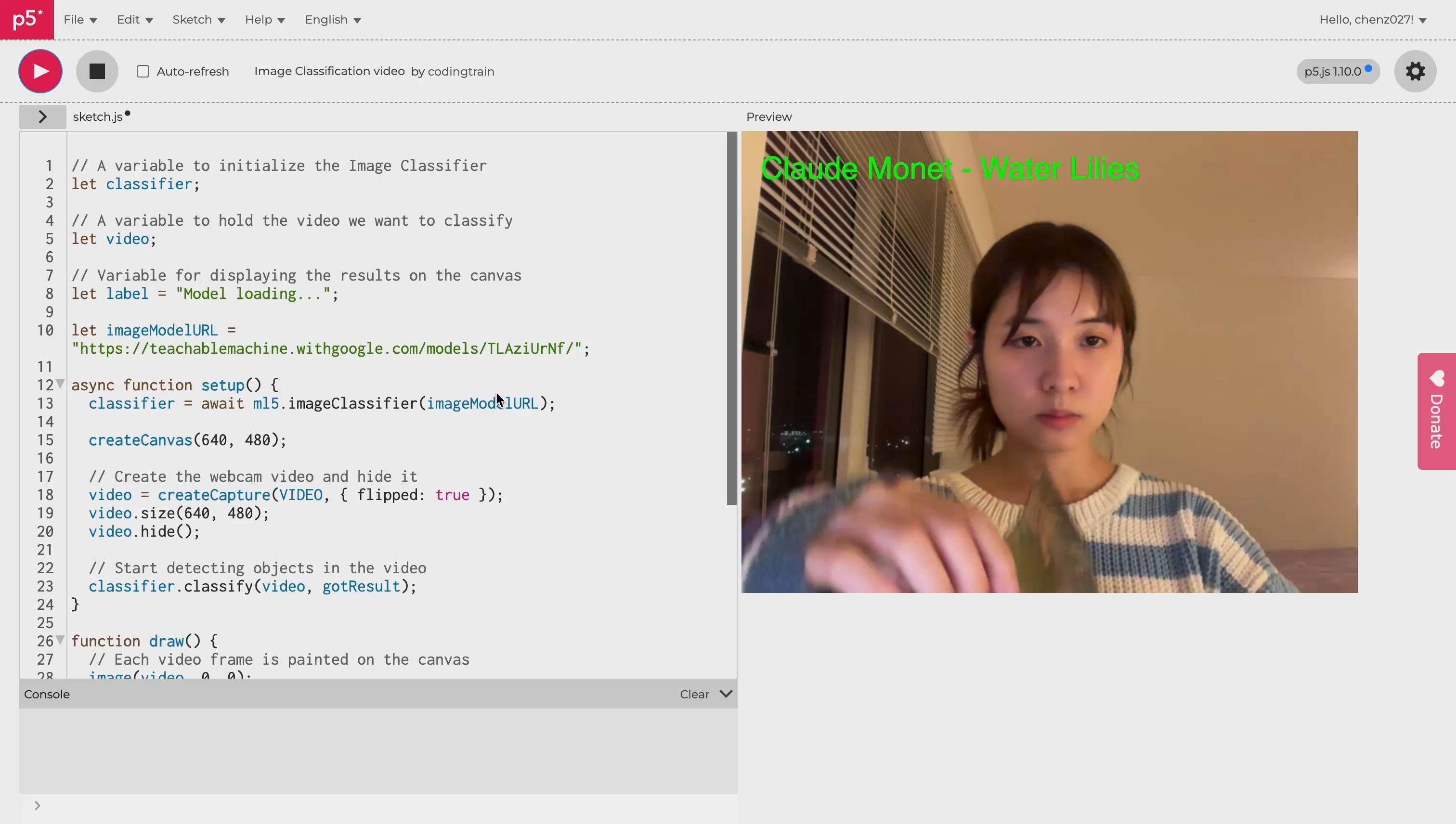Click the code editor vertical scrollbar
The width and height of the screenshot is (1456, 824).
click(731, 317)
